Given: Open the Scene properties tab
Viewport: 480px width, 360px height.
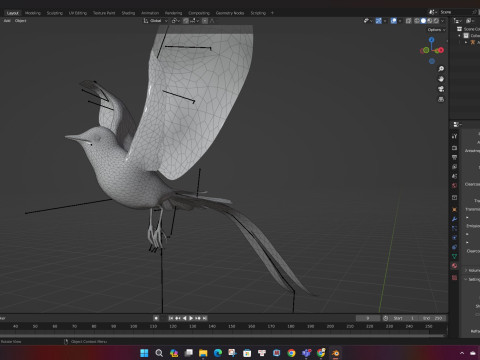Looking at the screenshot, I should tap(454, 176).
